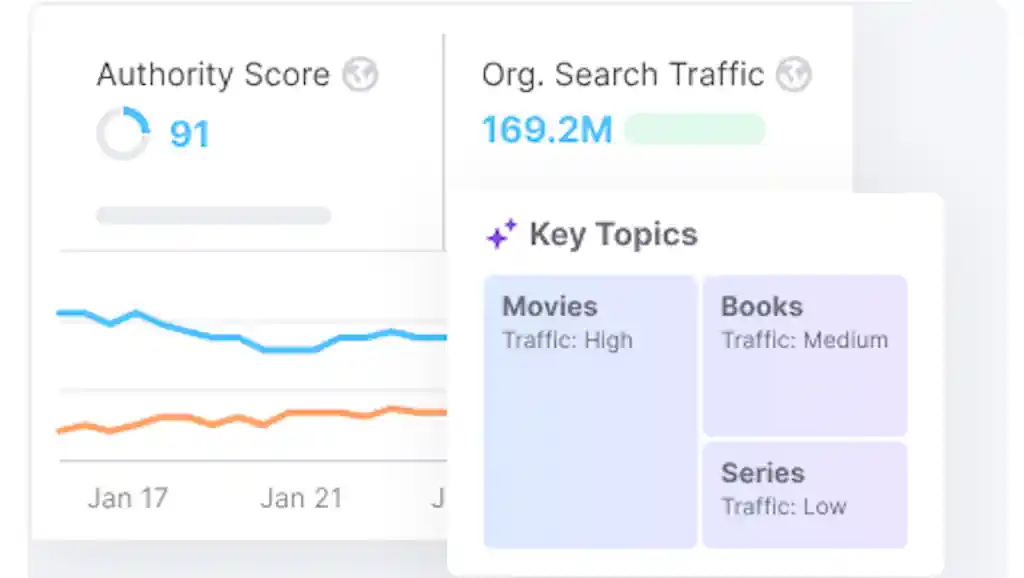Click the green bar next to 169.2M
Viewport: 1024px width, 578px height.
[695, 129]
